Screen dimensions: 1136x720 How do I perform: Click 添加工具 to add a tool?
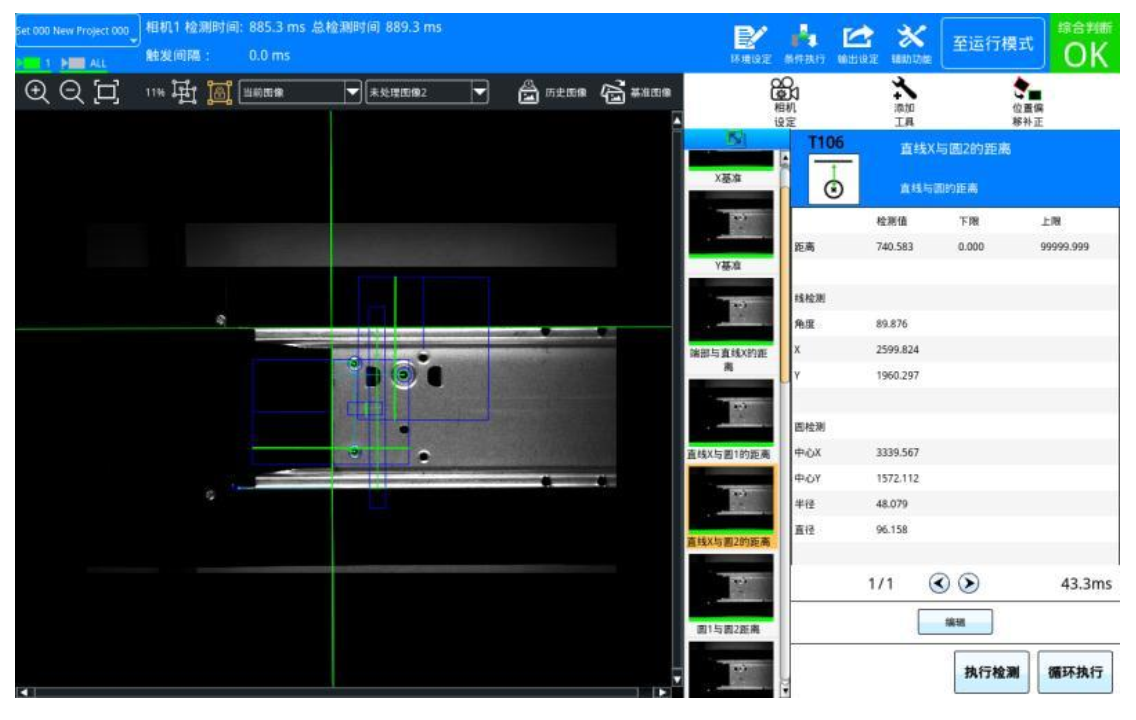904,102
